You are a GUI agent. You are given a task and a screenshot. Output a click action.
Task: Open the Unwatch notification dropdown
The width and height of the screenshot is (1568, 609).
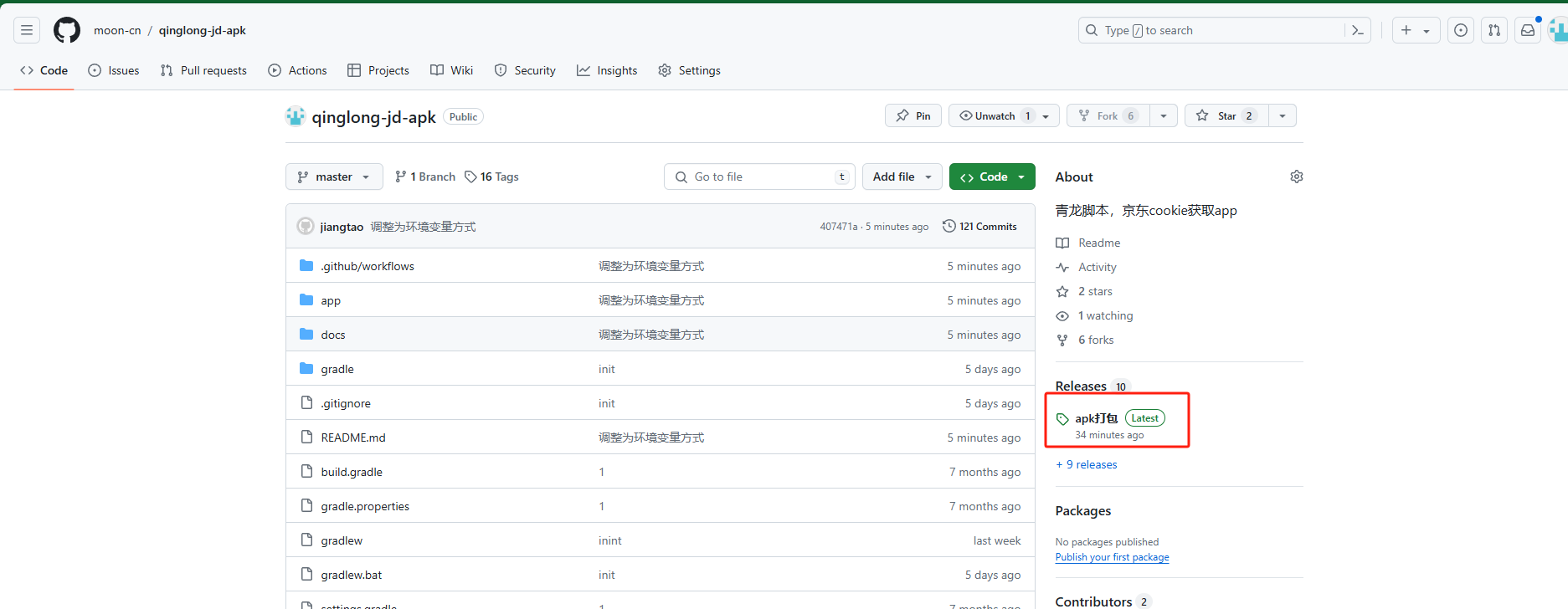1004,115
